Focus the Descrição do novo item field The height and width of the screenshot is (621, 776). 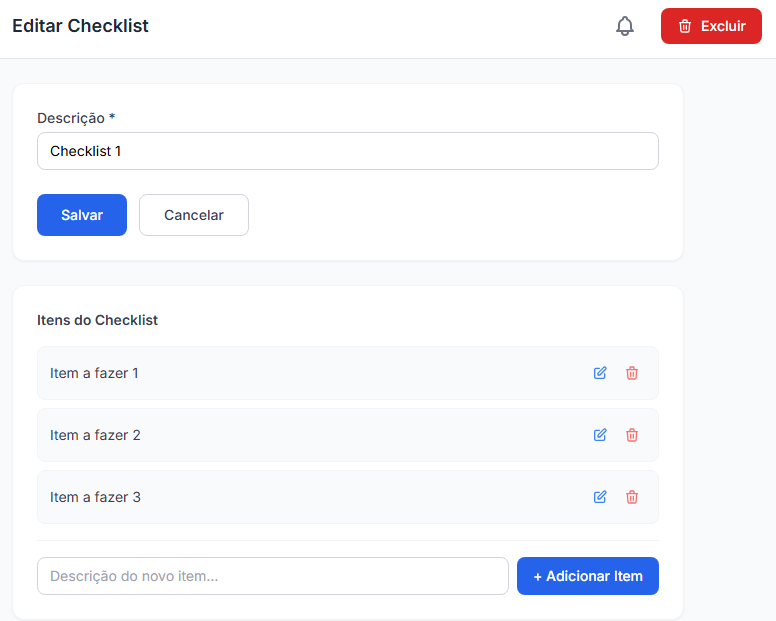click(x=273, y=576)
